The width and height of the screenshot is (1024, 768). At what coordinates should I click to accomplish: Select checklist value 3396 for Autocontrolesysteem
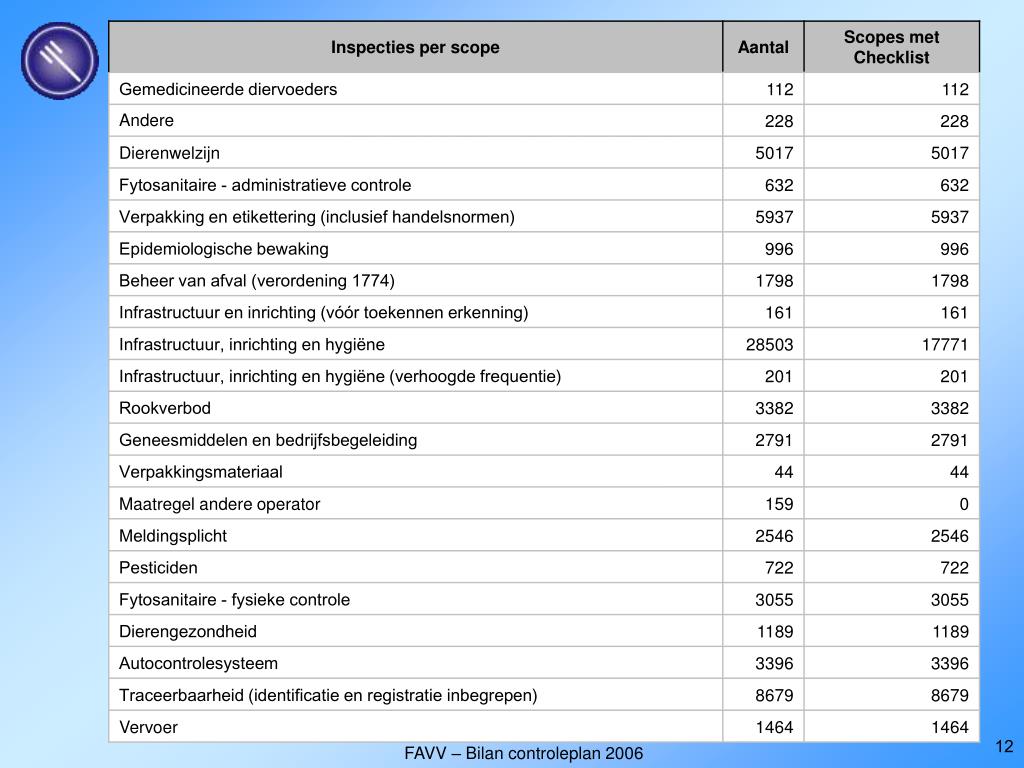(x=950, y=664)
